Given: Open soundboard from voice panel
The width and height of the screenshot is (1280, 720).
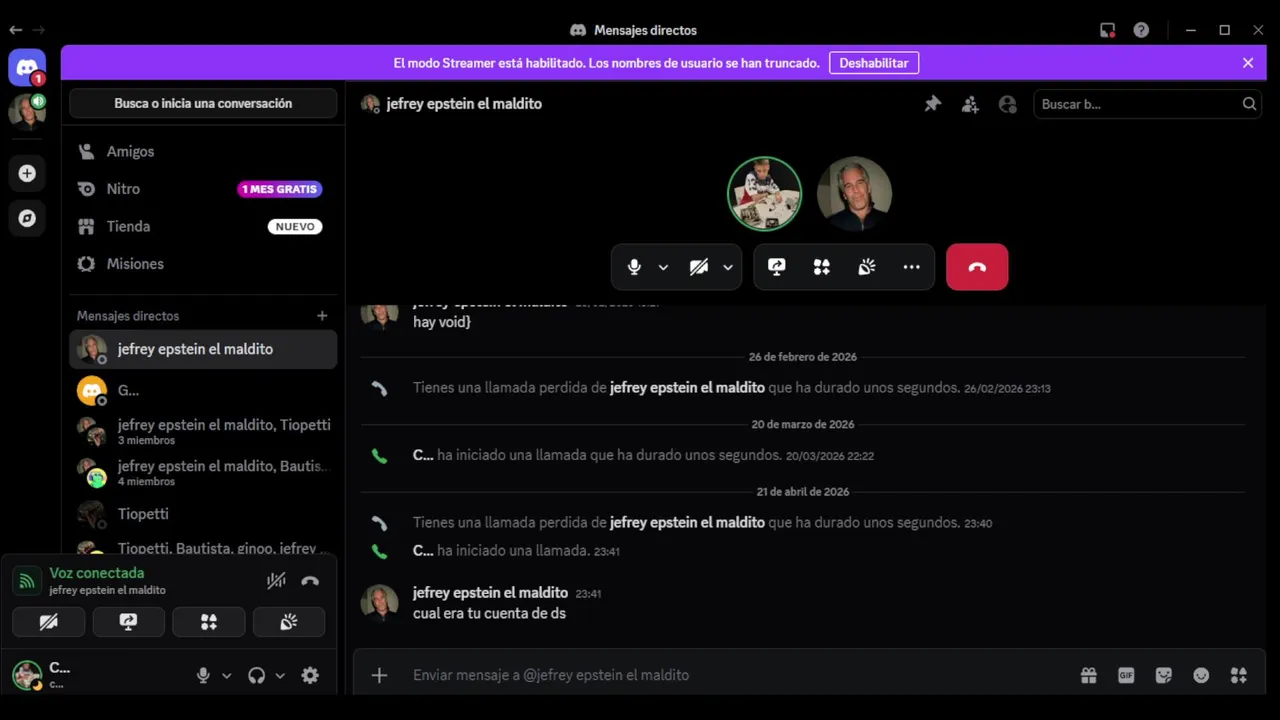Looking at the screenshot, I should tap(289, 622).
